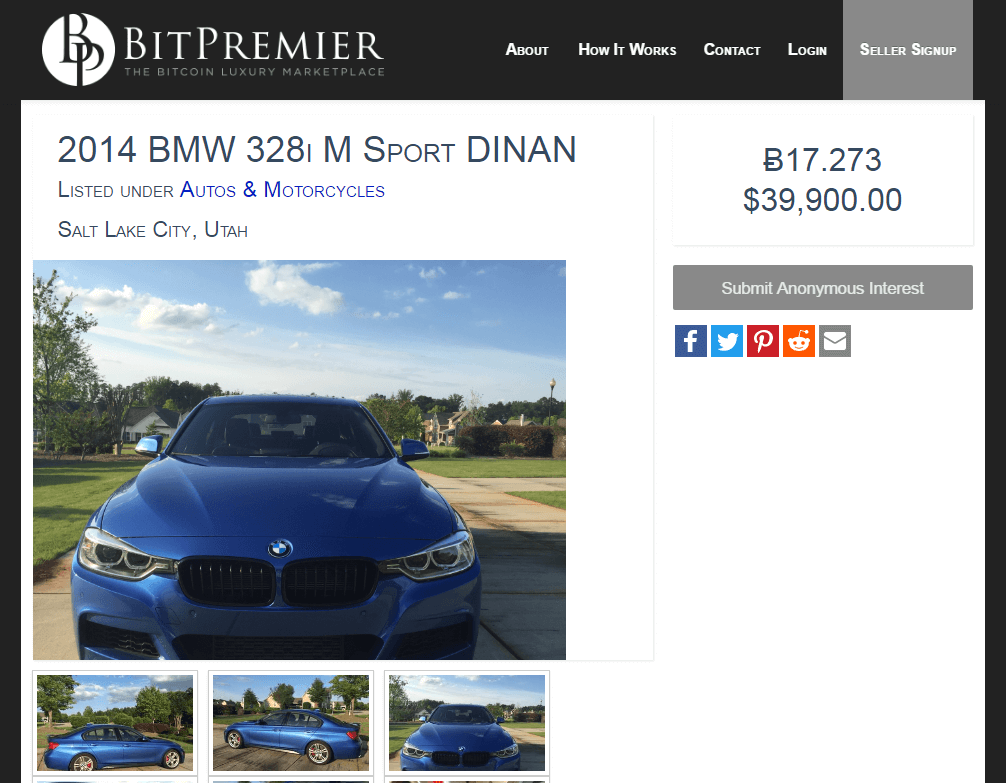Pin the listing on Pinterest

pos(762,341)
